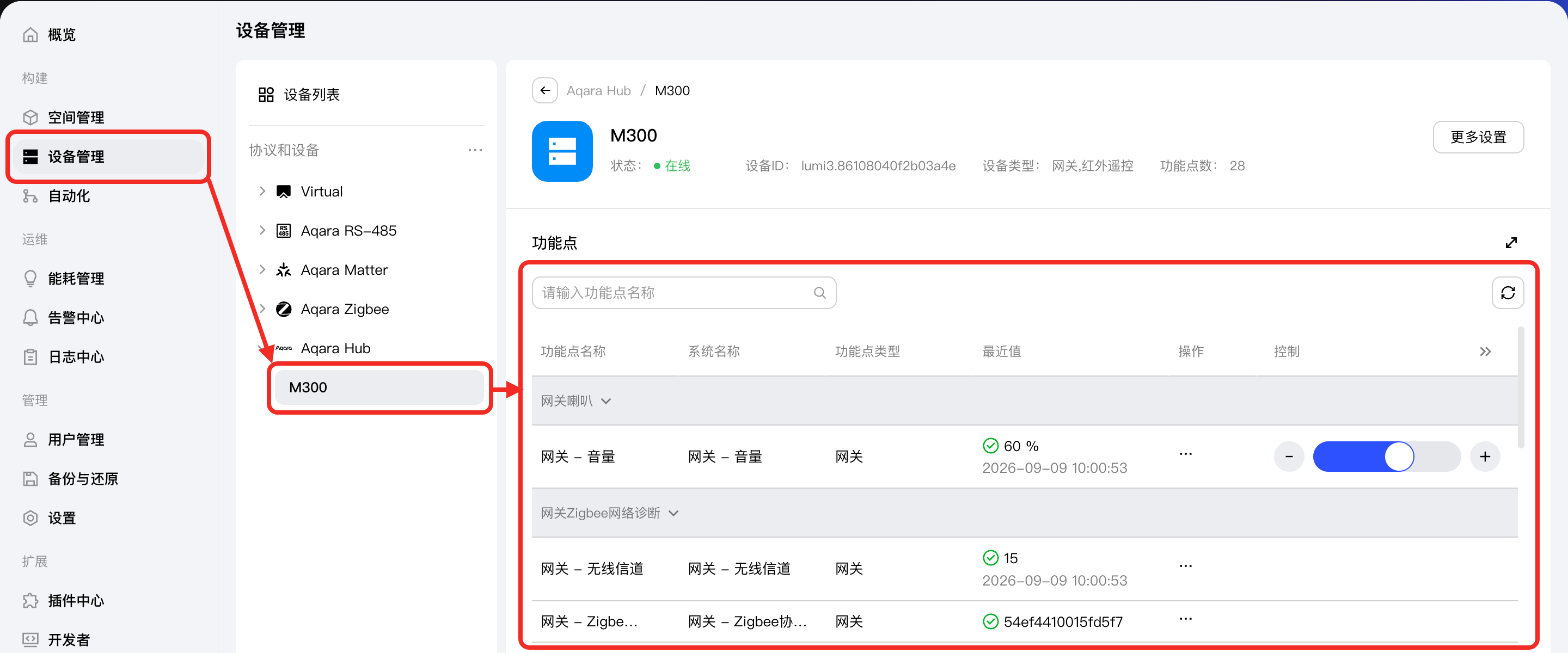Select 设备管理 in the sidebar
The height and width of the screenshot is (653, 1568).
[109, 156]
